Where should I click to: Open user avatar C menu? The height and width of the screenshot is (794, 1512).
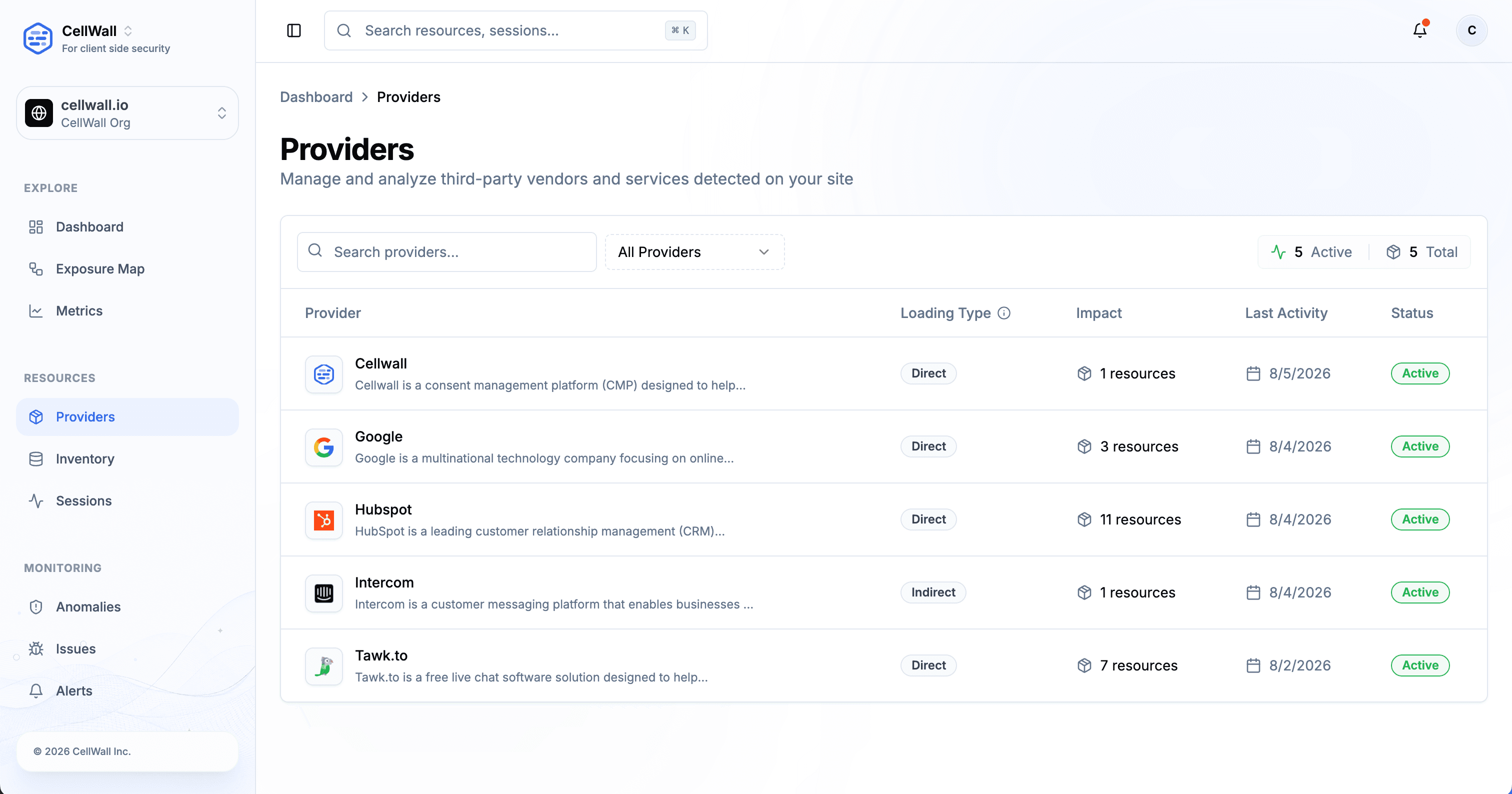coord(1471,30)
